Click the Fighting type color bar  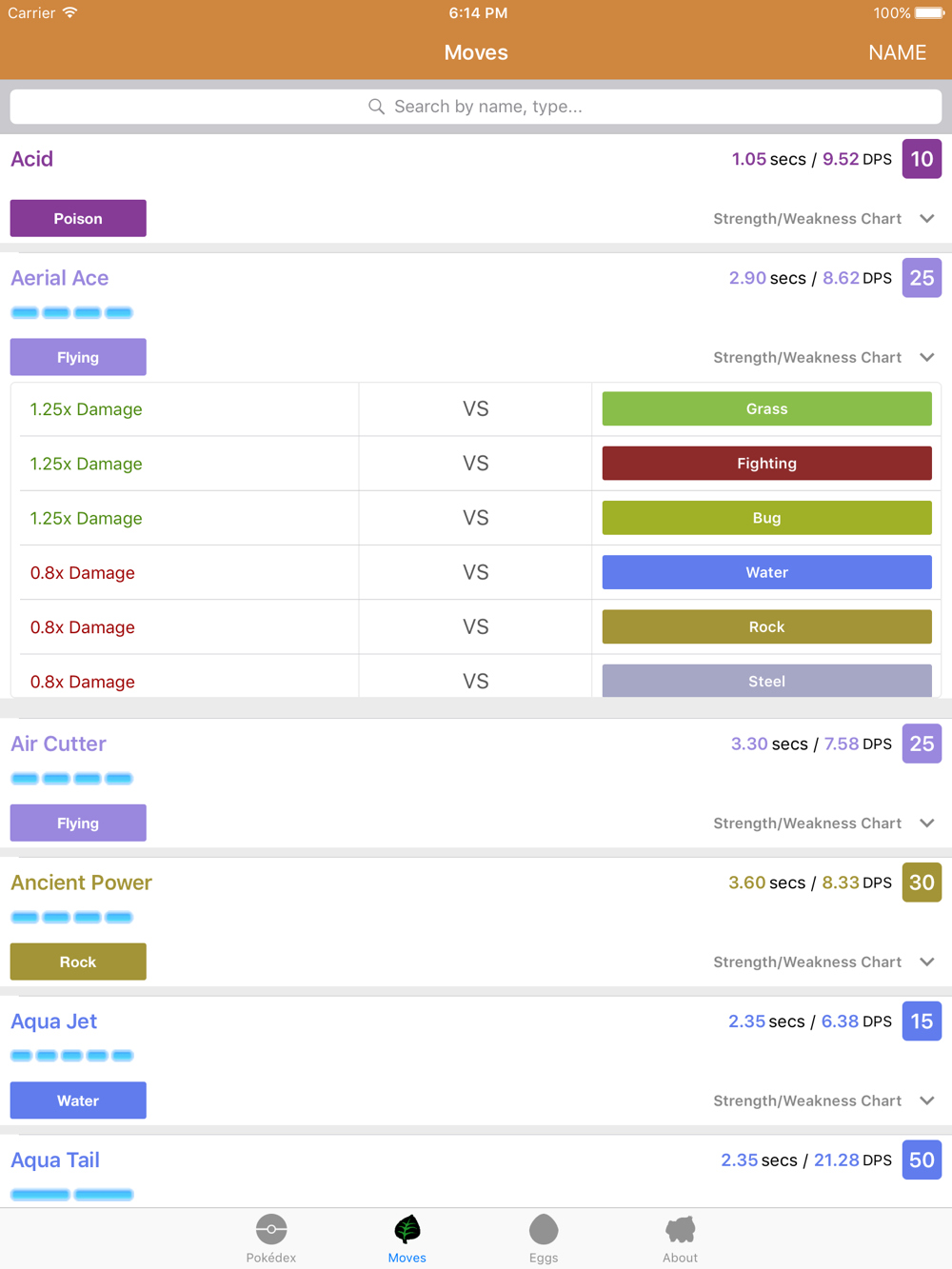coord(767,464)
